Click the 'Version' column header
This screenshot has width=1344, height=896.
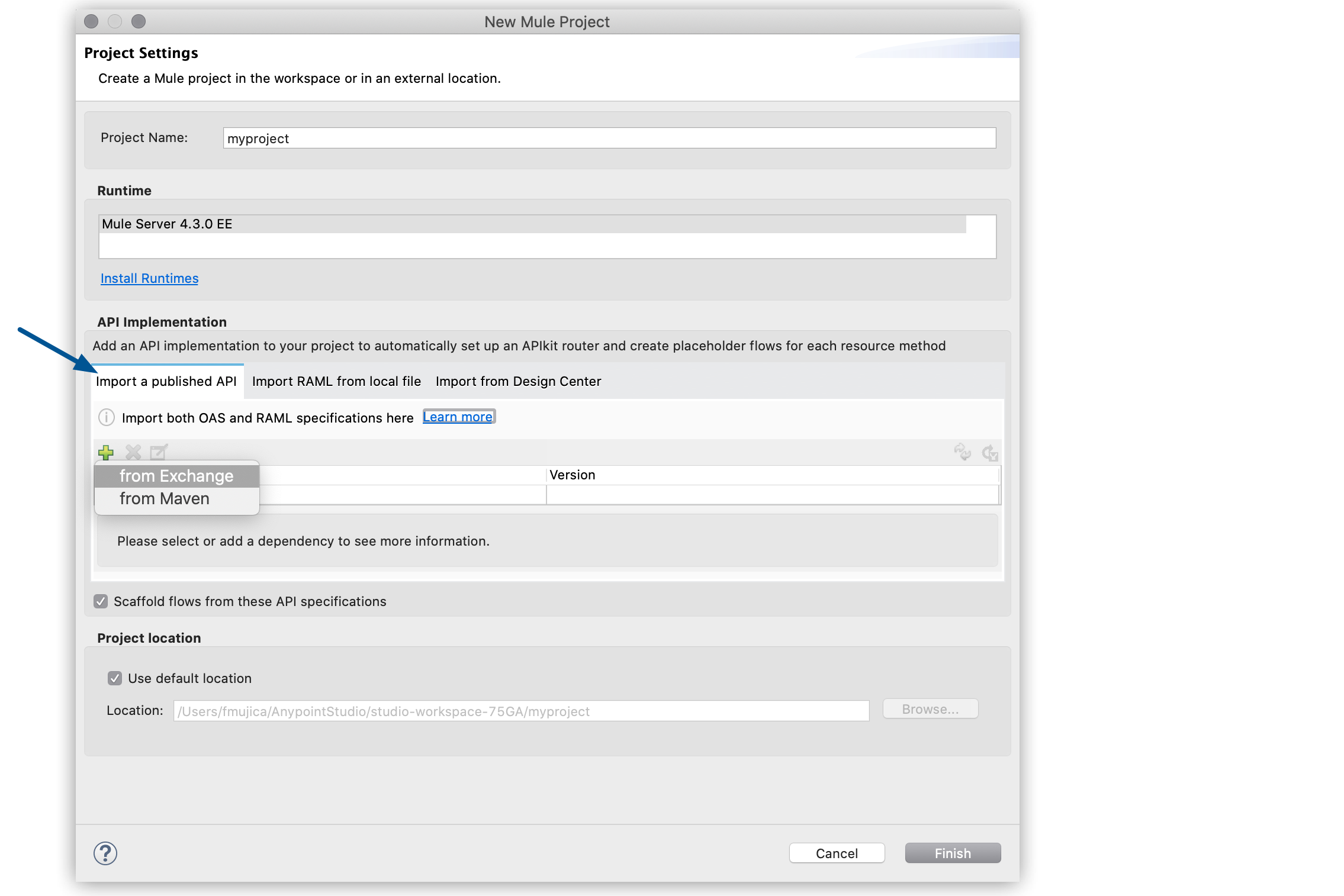click(773, 475)
